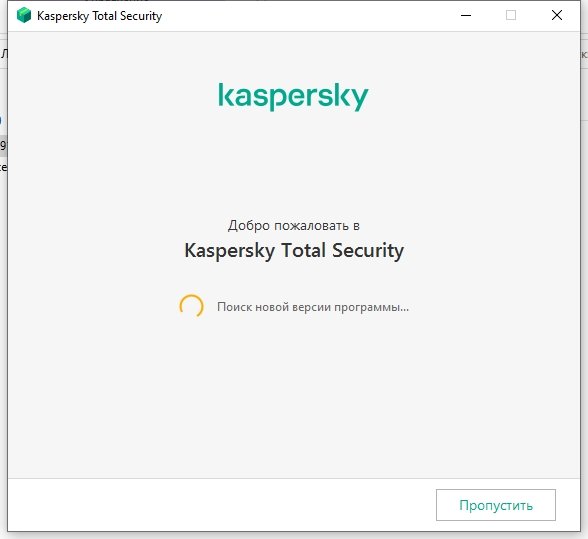This screenshot has height=539, width=588.
Task: Close the Kaspersky installer window
Action: tap(557, 15)
